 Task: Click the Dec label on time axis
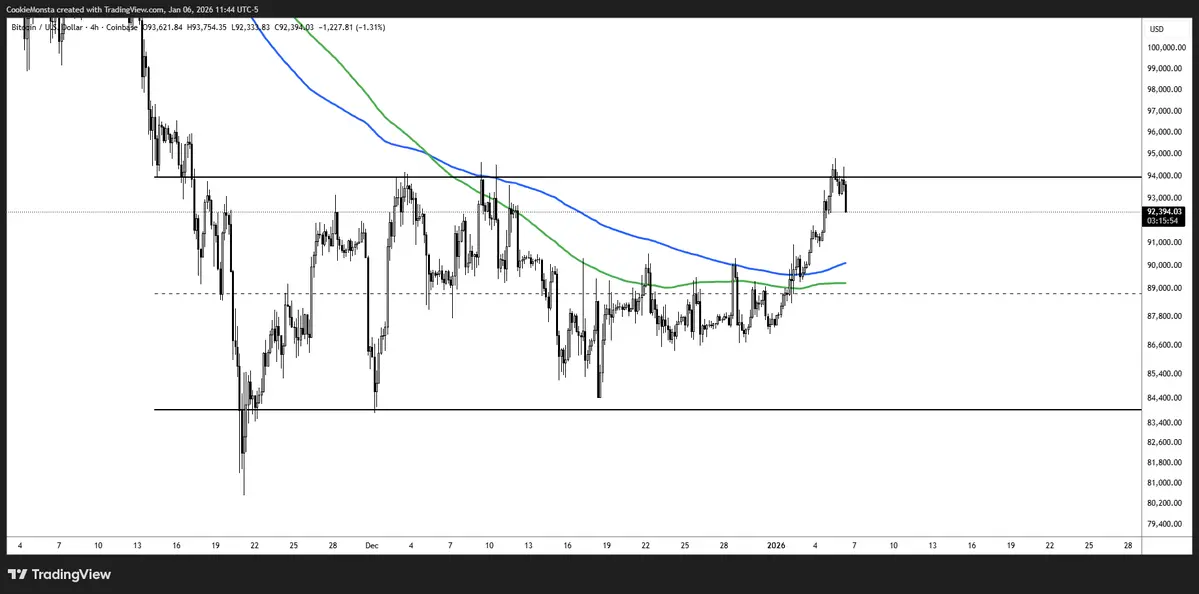(x=372, y=546)
